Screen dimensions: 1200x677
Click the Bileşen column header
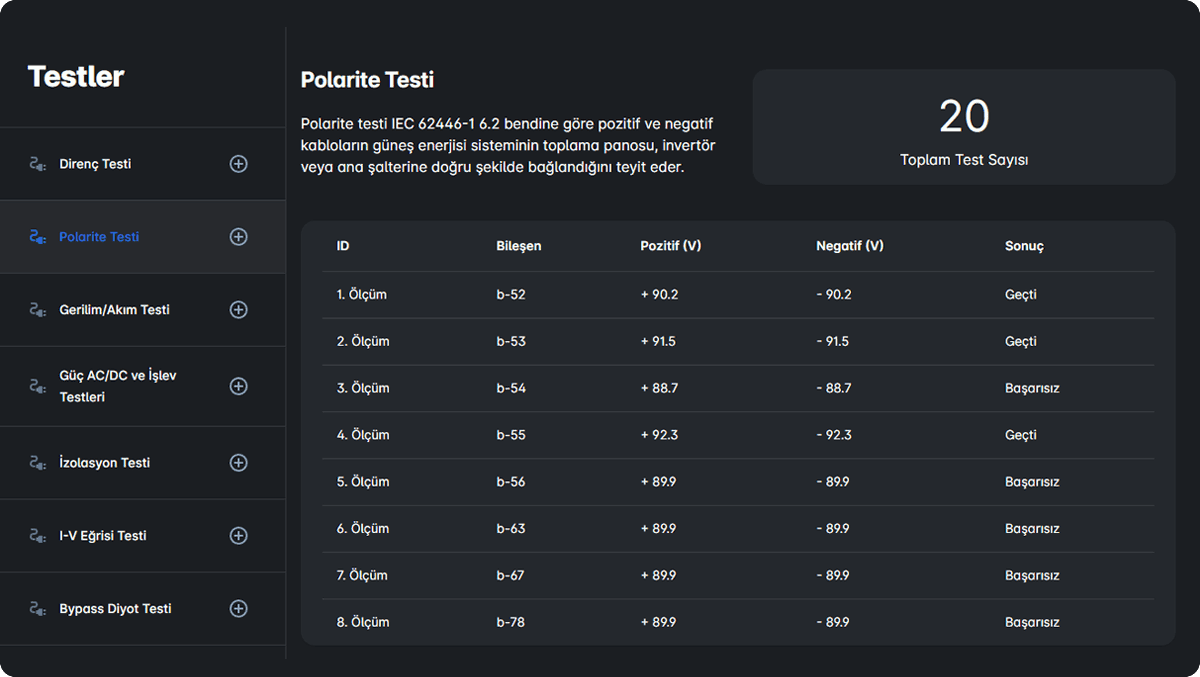(x=518, y=246)
